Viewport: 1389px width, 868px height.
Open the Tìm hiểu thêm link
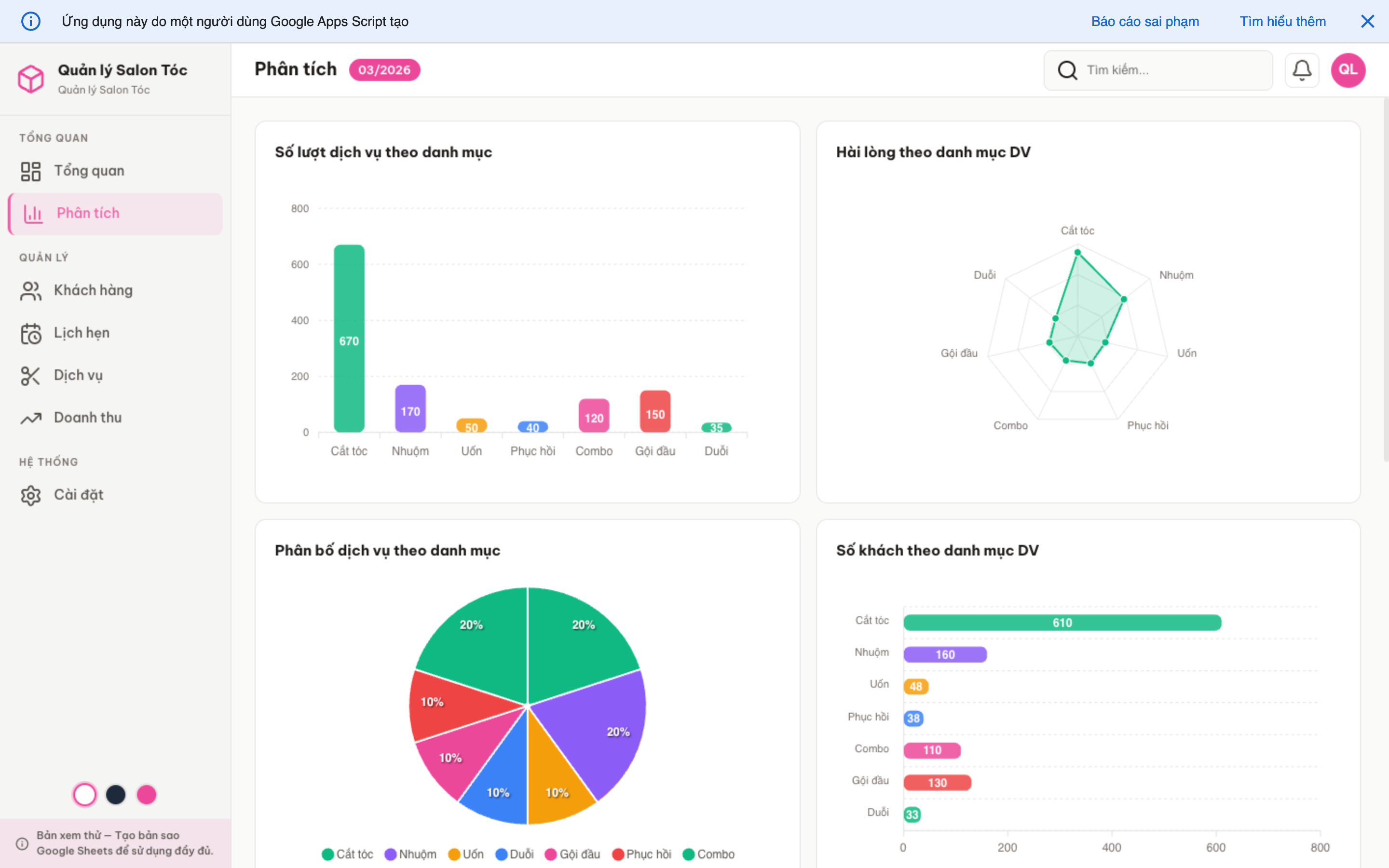pyautogui.click(x=1283, y=21)
